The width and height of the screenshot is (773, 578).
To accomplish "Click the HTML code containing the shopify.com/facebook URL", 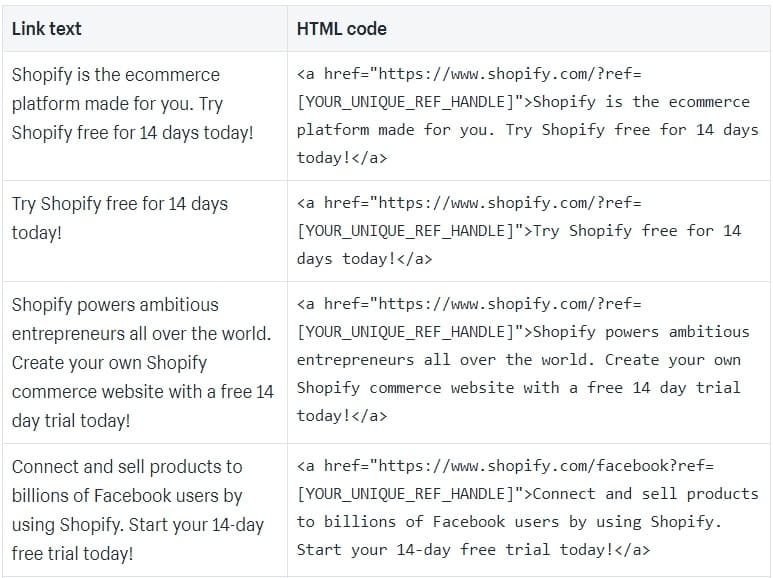I will point(527,508).
